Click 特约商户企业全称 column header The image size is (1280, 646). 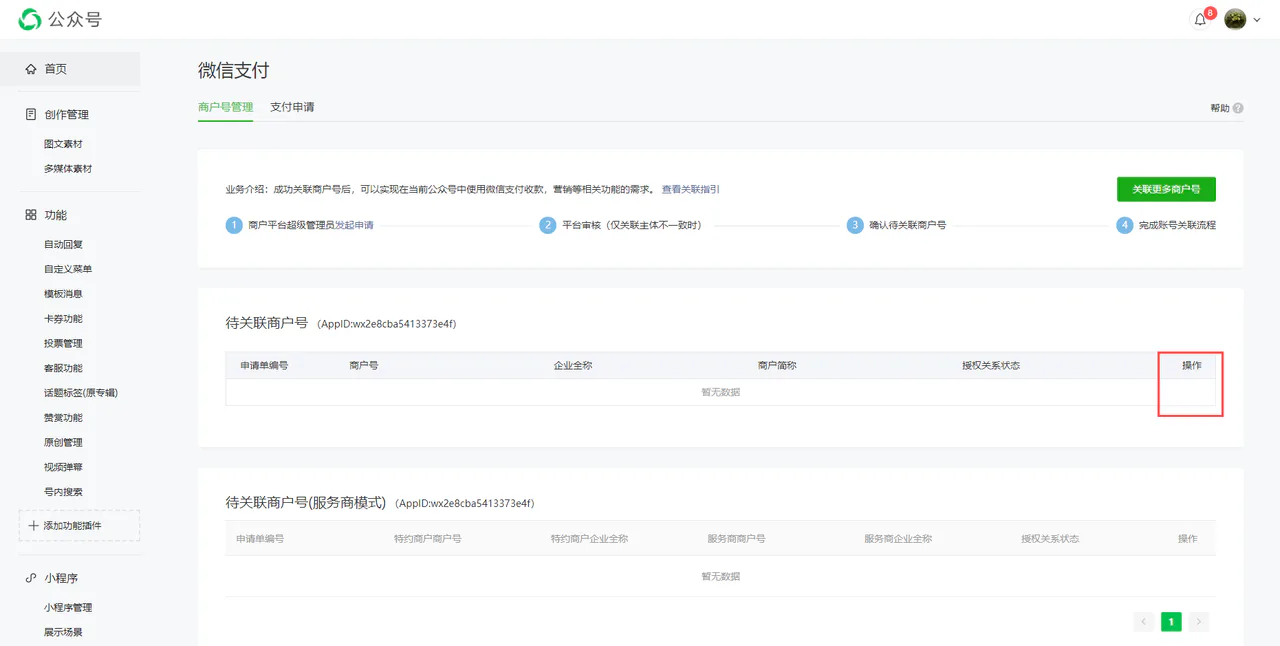(589, 538)
